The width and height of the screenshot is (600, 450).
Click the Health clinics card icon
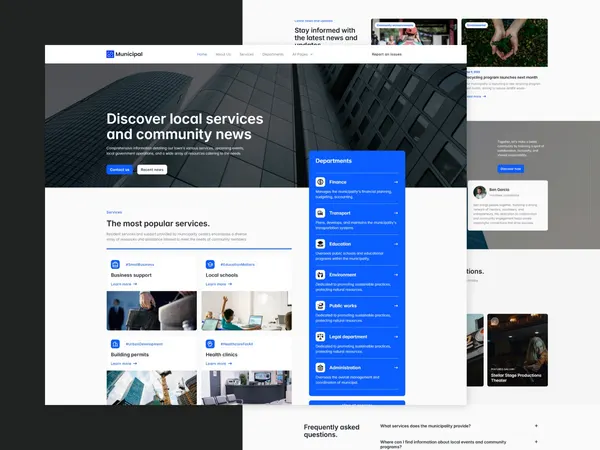(x=210, y=344)
